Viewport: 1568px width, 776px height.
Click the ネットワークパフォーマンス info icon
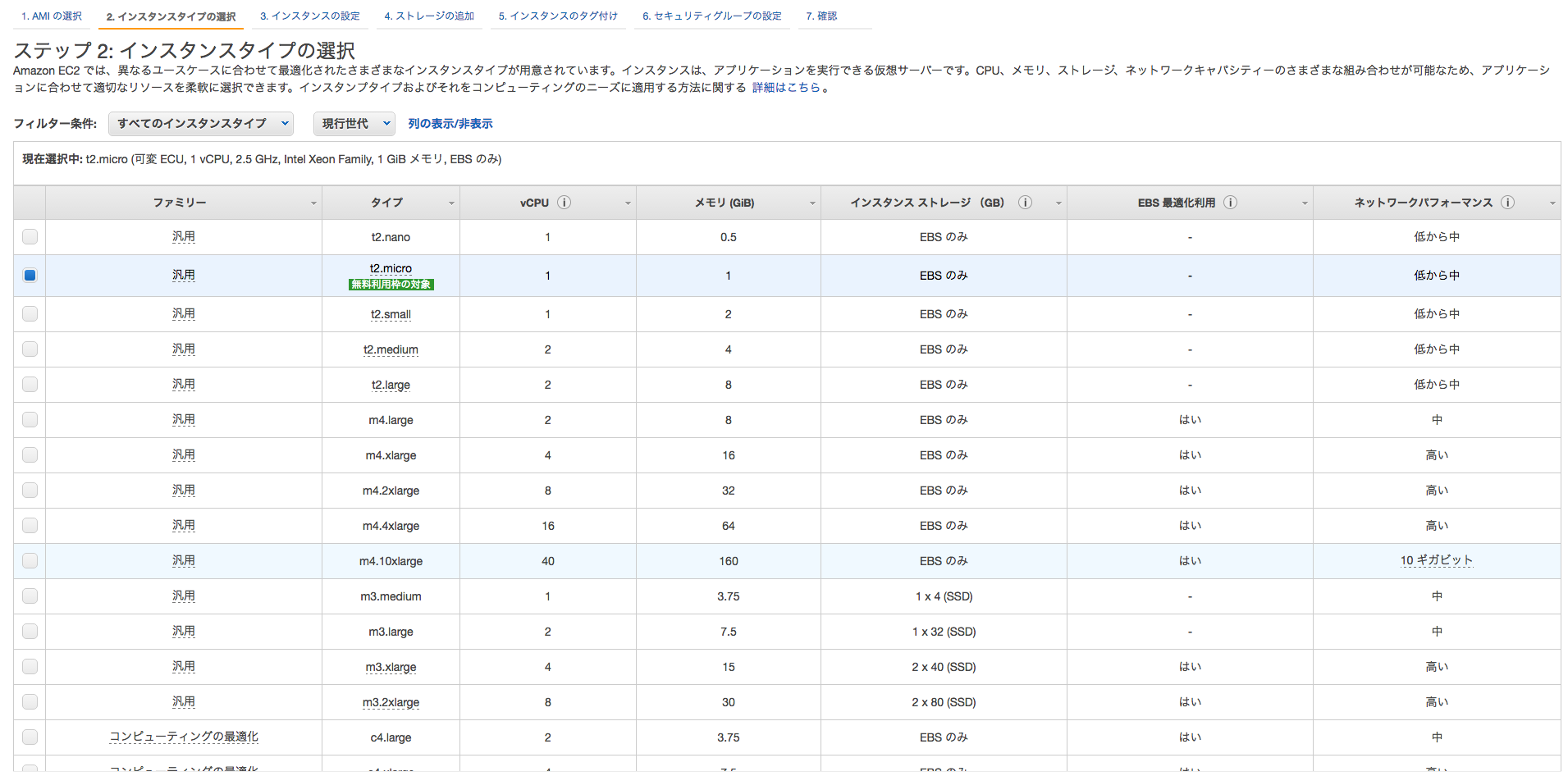pos(1508,203)
